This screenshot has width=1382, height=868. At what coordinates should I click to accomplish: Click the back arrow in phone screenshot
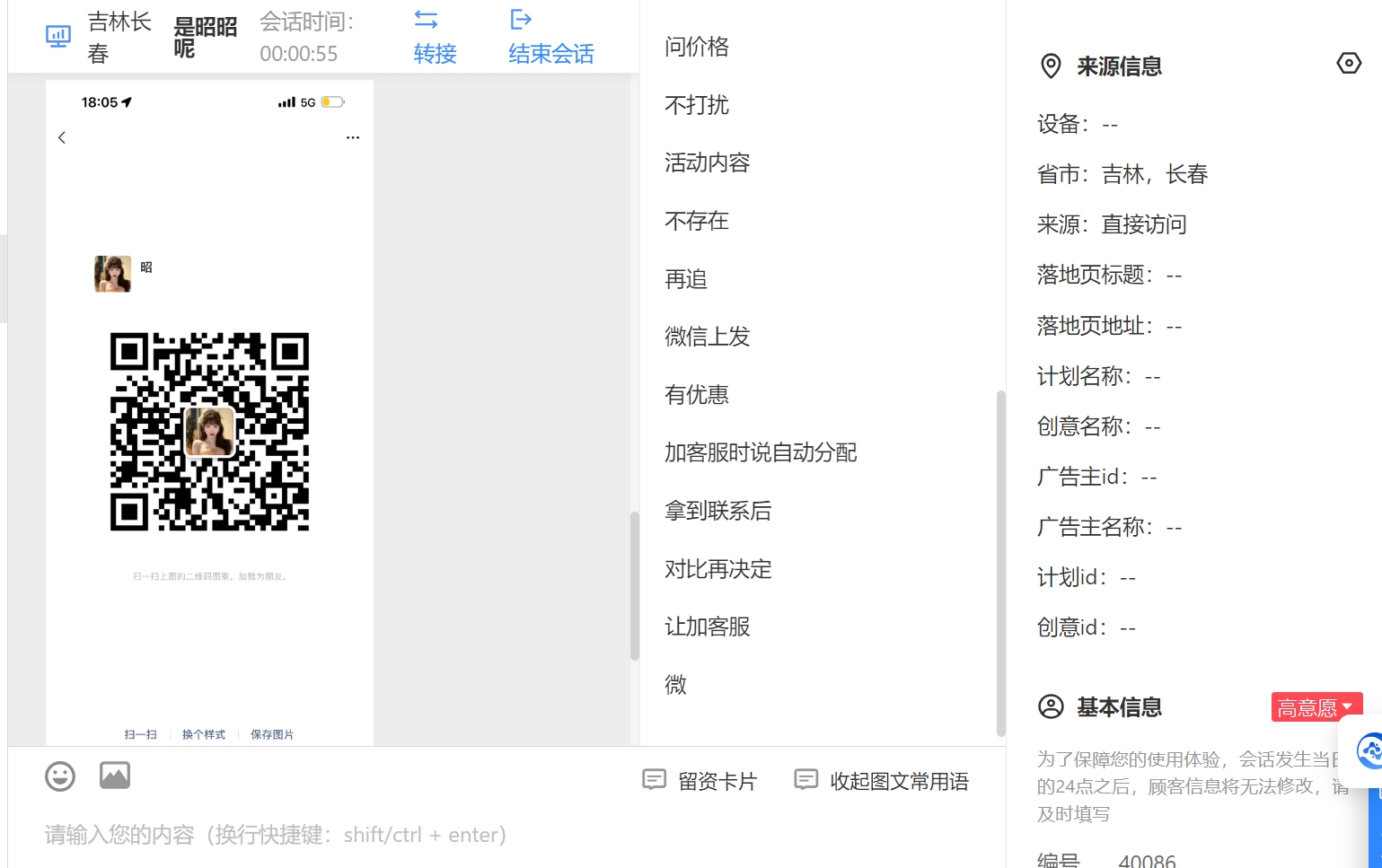click(x=62, y=137)
